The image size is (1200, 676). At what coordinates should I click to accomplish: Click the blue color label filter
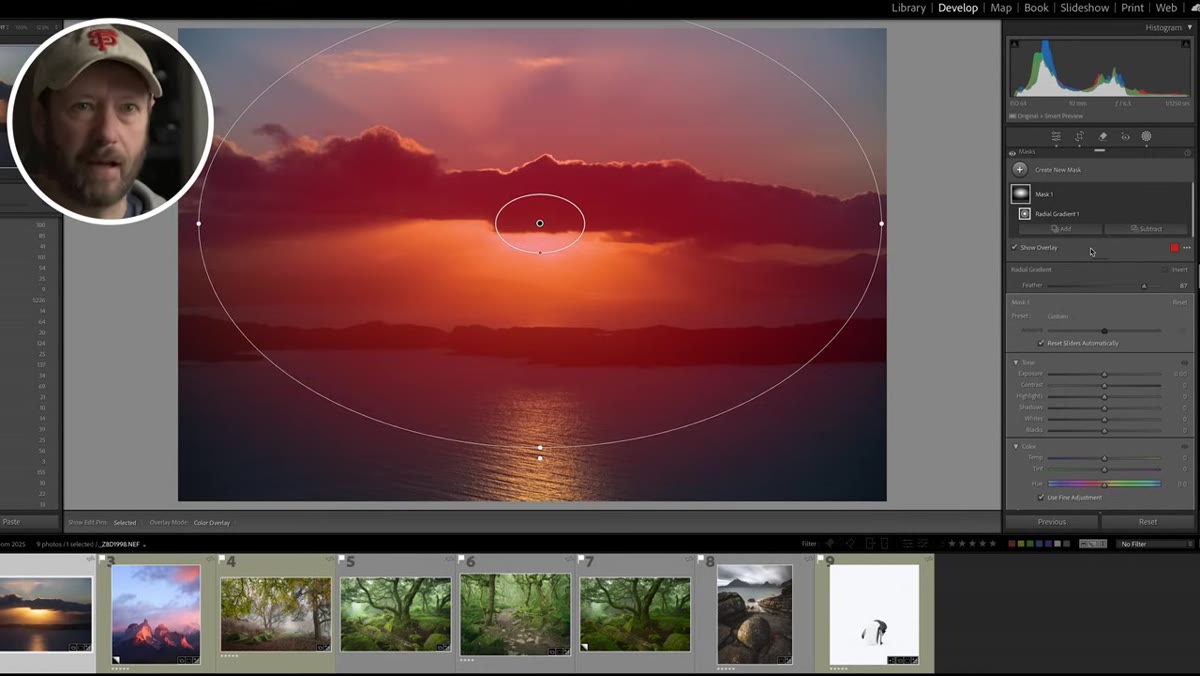click(x=1038, y=544)
